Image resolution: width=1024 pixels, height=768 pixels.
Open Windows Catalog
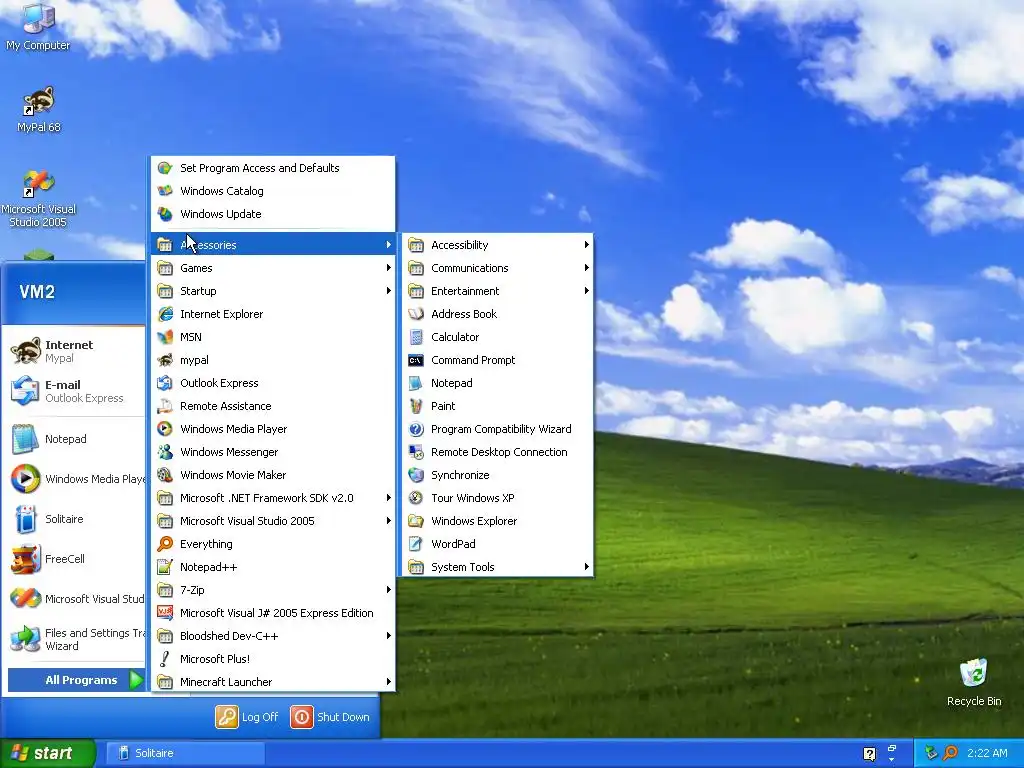pyautogui.click(x=273, y=191)
